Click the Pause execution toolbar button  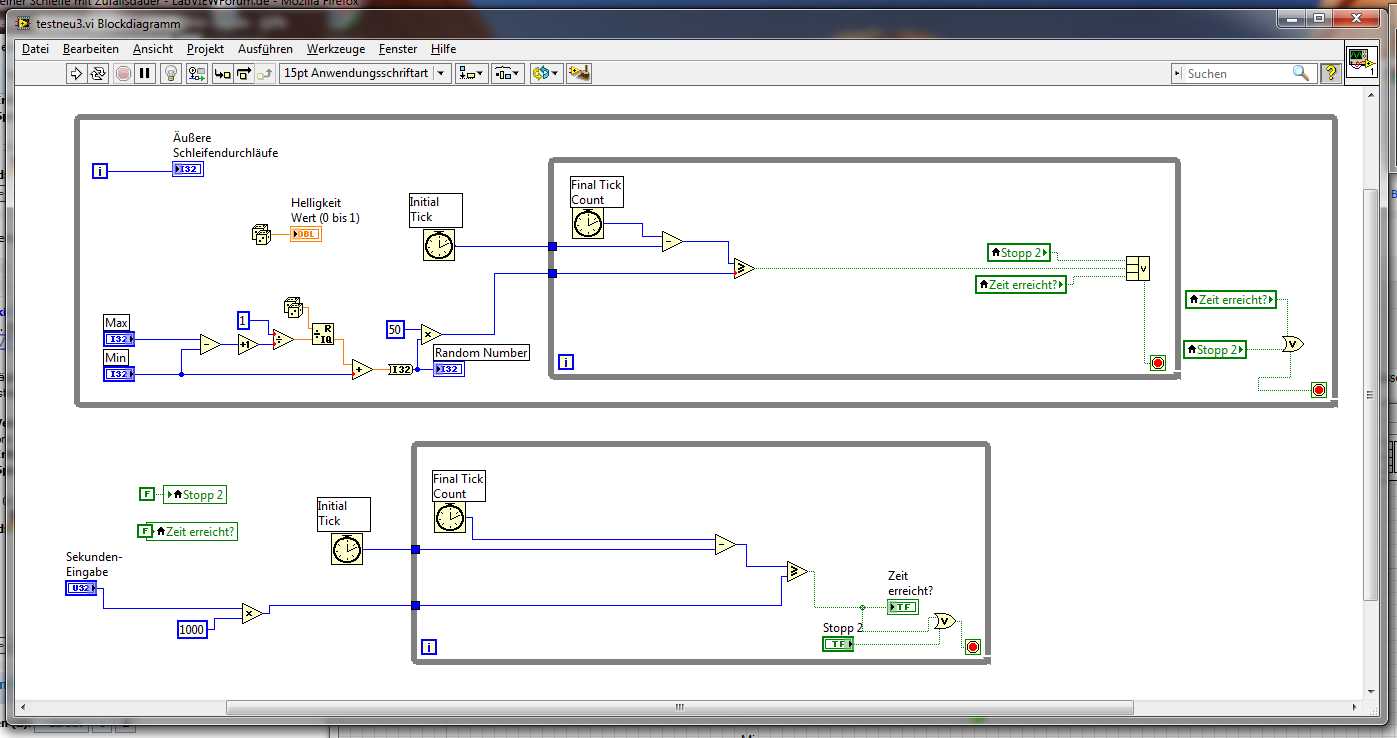coord(145,73)
